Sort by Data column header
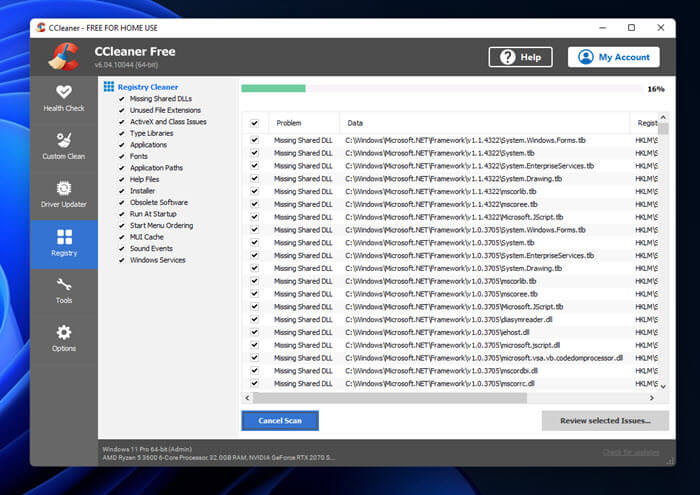 click(485, 123)
